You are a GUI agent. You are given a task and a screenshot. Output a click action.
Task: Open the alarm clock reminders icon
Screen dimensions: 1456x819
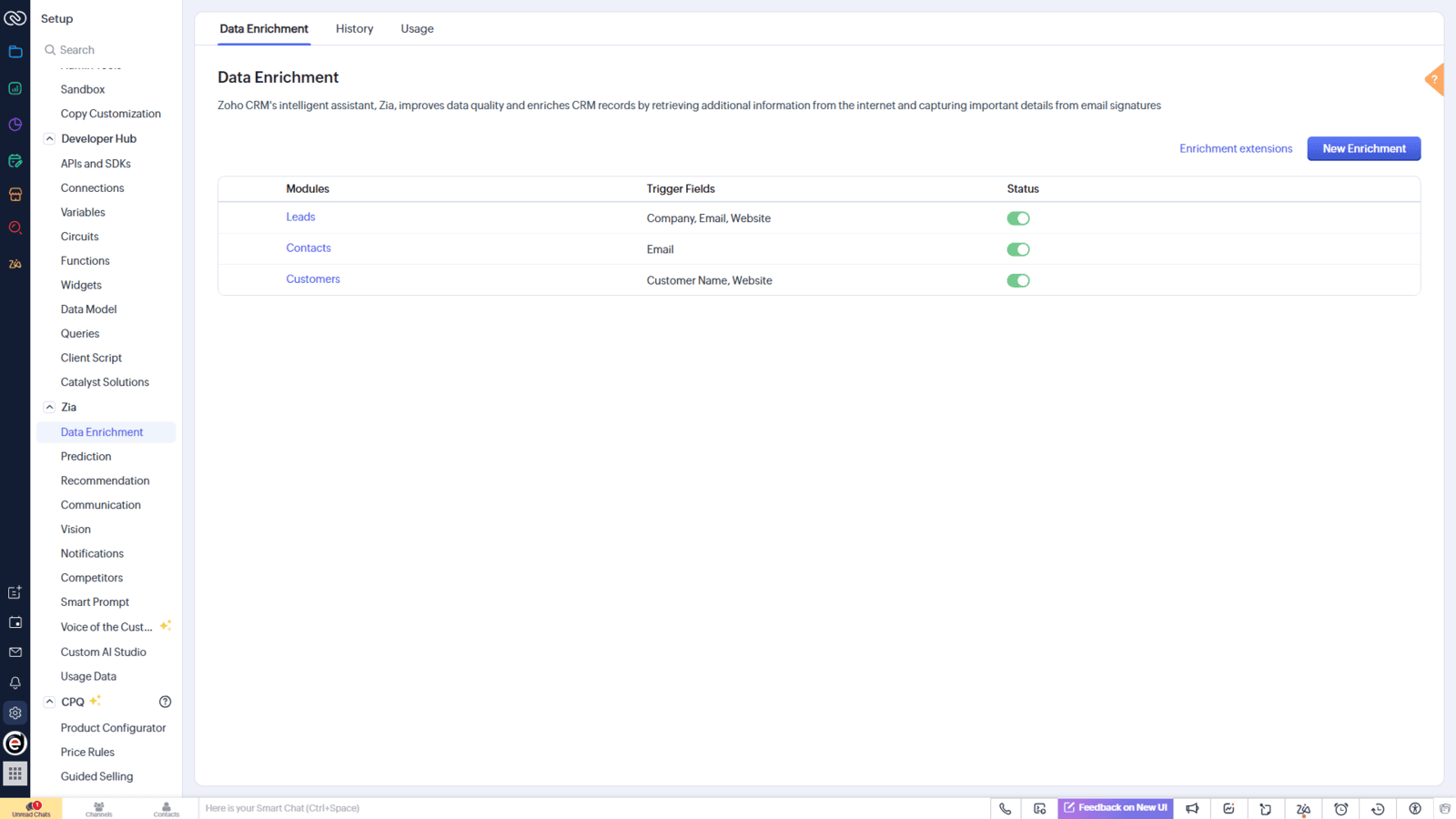point(1340,808)
